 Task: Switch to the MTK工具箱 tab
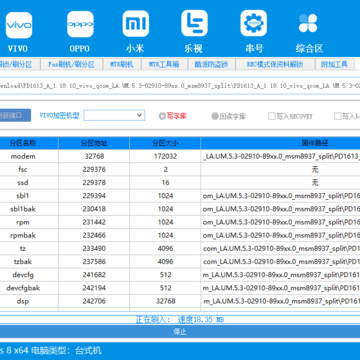[x=164, y=64]
